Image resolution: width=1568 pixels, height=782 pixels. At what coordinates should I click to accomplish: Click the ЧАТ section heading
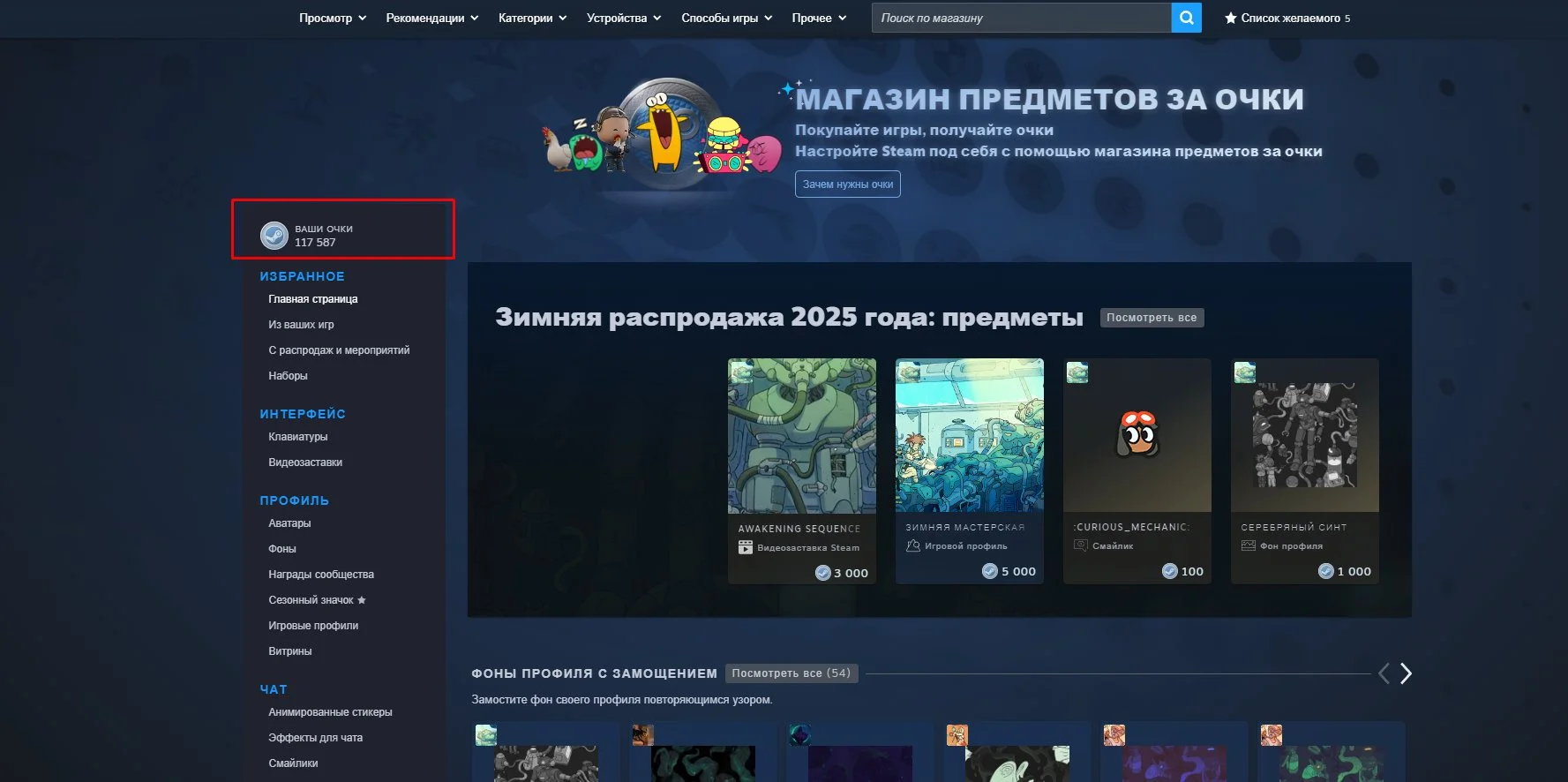274,689
